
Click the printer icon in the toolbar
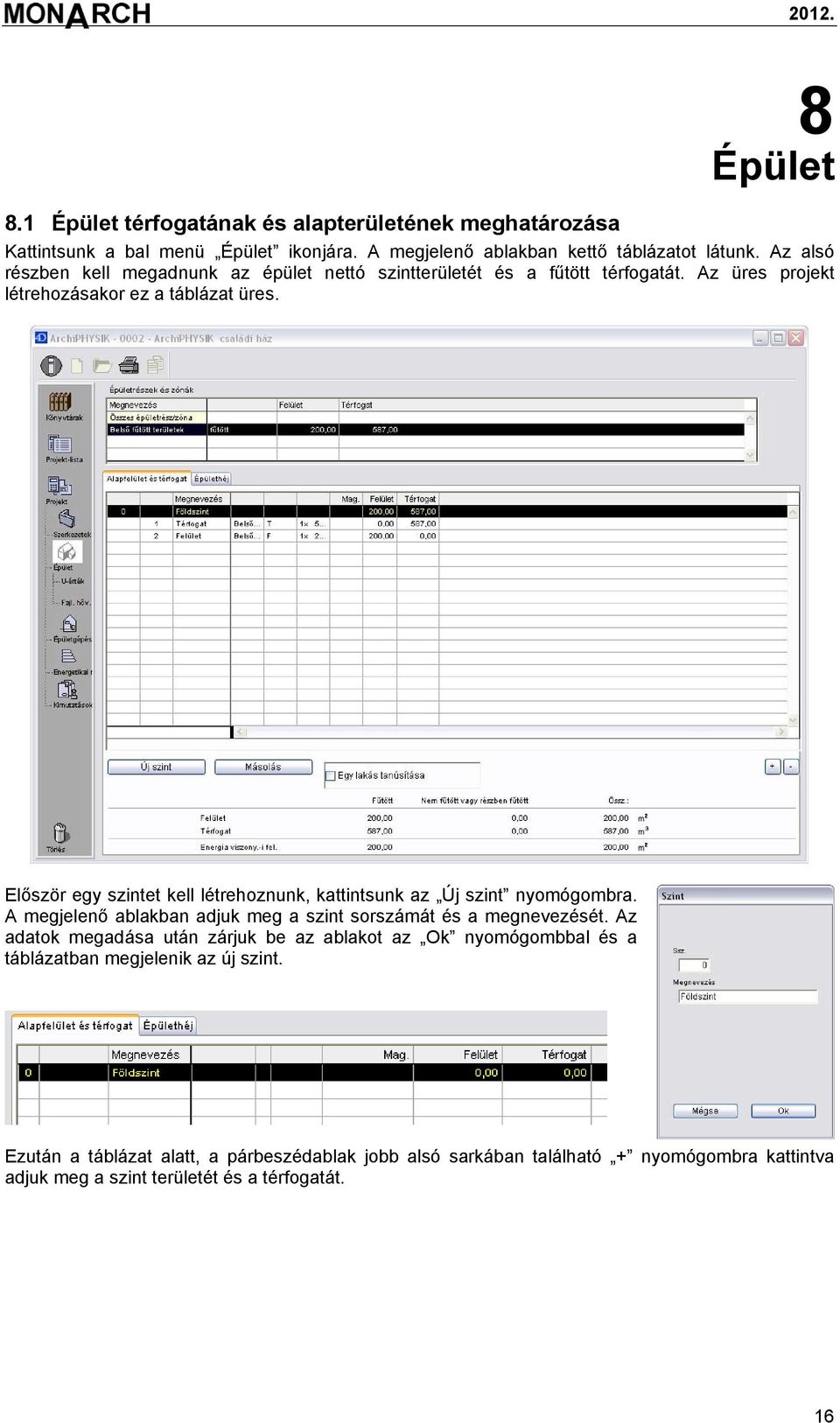pos(129,365)
